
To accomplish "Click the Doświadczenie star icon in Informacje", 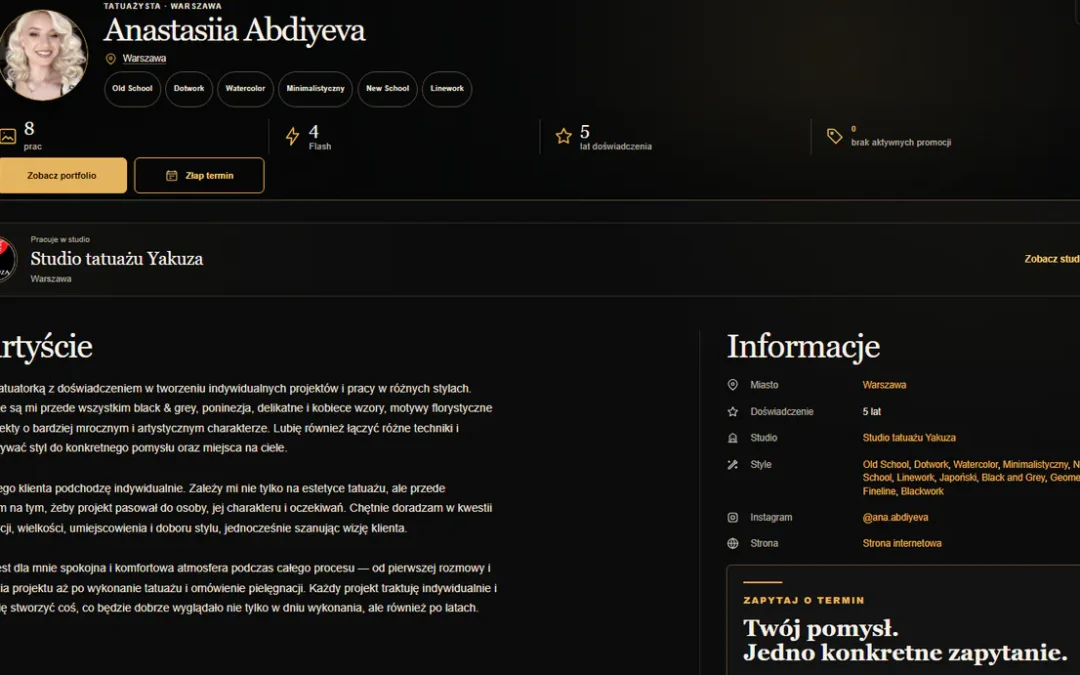I will pyautogui.click(x=733, y=412).
